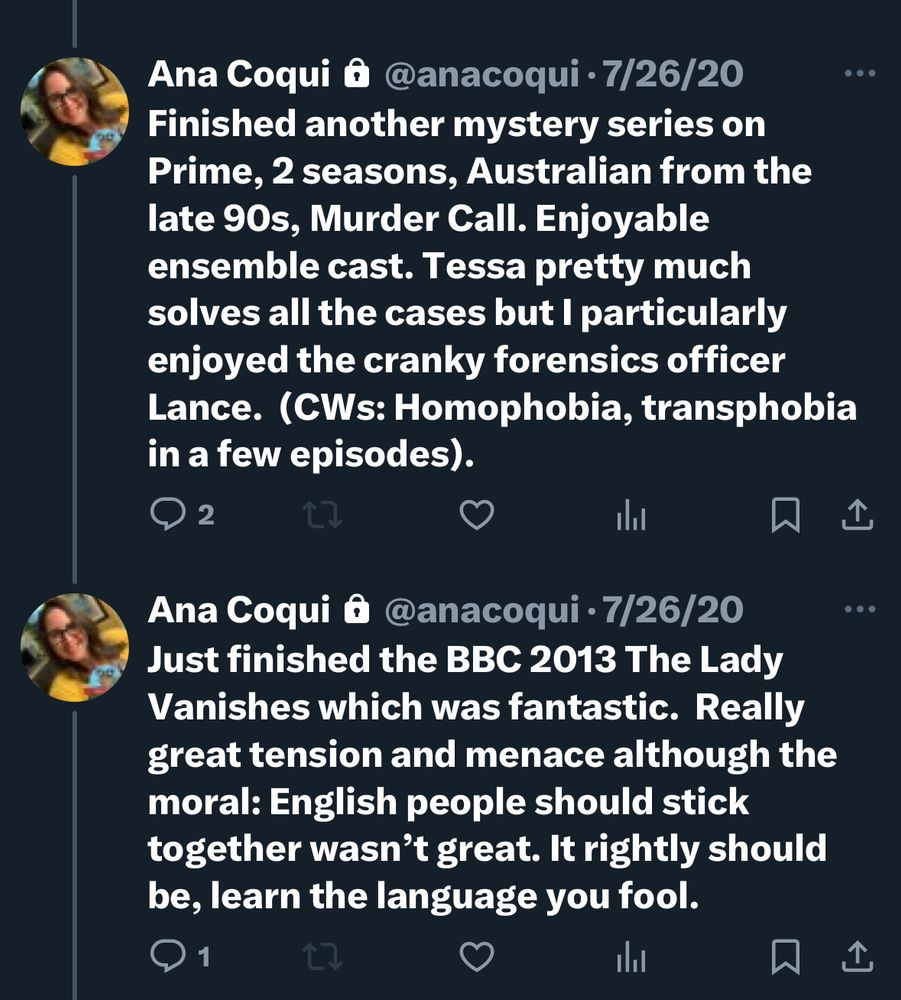901x1000 pixels.
Task: Bookmark The Lady Vanishes tweet
Action: pos(786,957)
